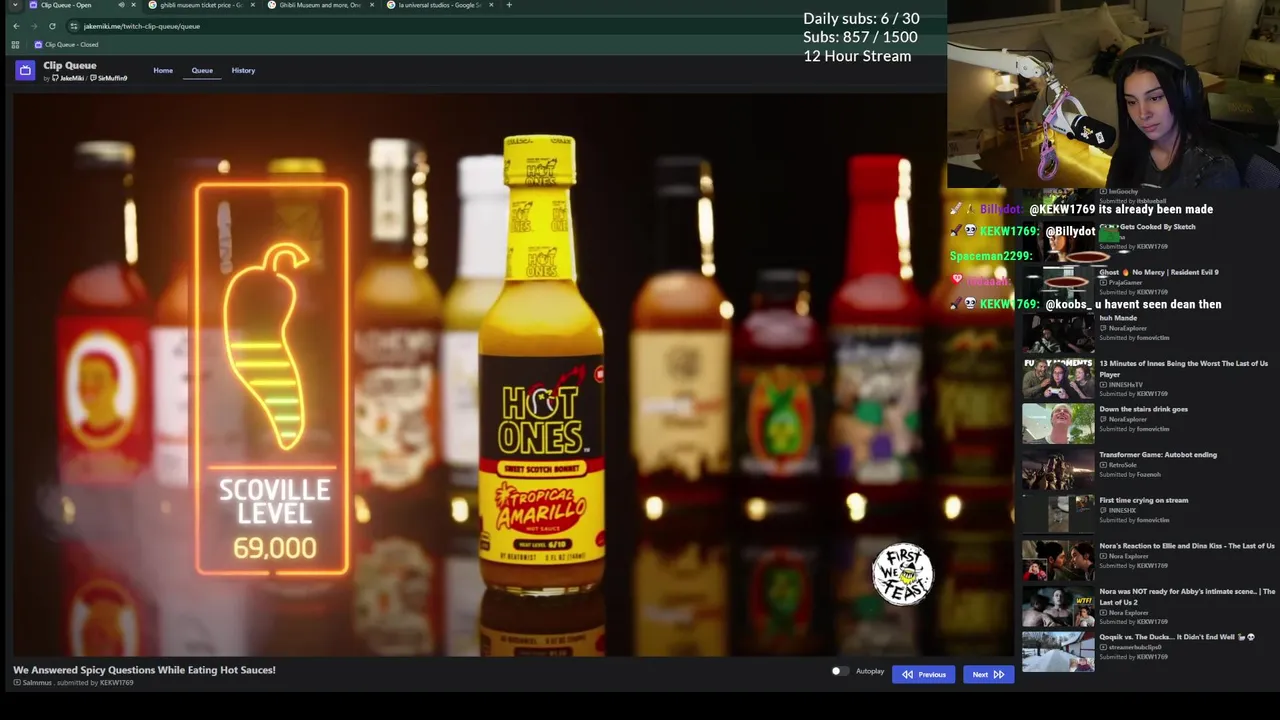This screenshot has width=1280, height=720.
Task: Mute the Clip Queue tab audio icon
Action: click(x=121, y=5)
